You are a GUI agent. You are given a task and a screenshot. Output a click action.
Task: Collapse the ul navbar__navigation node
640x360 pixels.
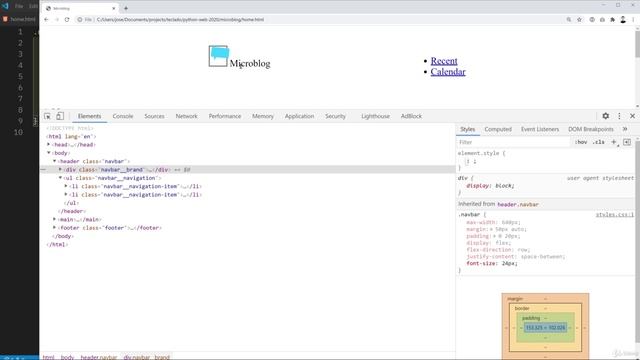(x=60, y=178)
